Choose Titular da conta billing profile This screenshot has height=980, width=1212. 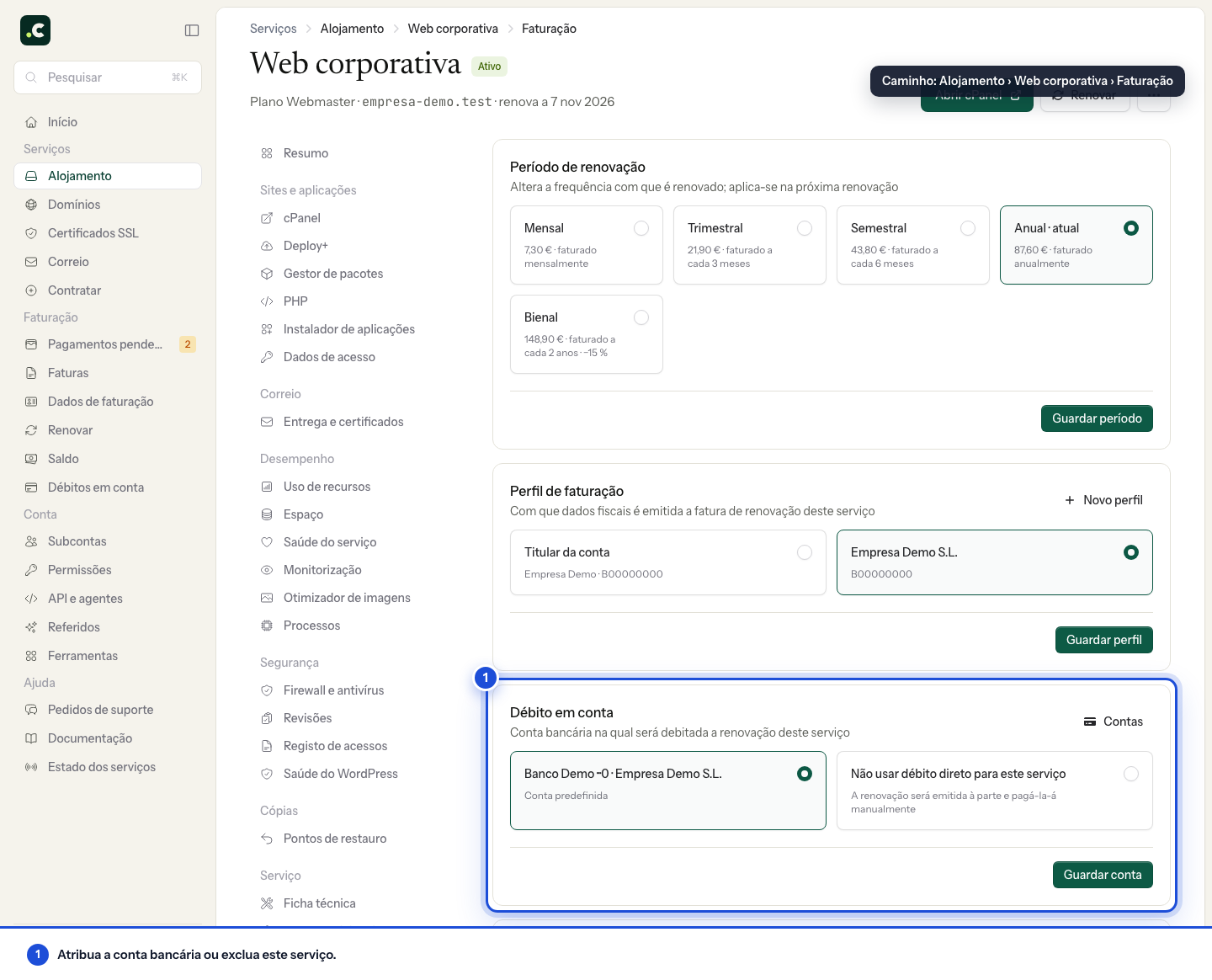pyautogui.click(x=668, y=562)
